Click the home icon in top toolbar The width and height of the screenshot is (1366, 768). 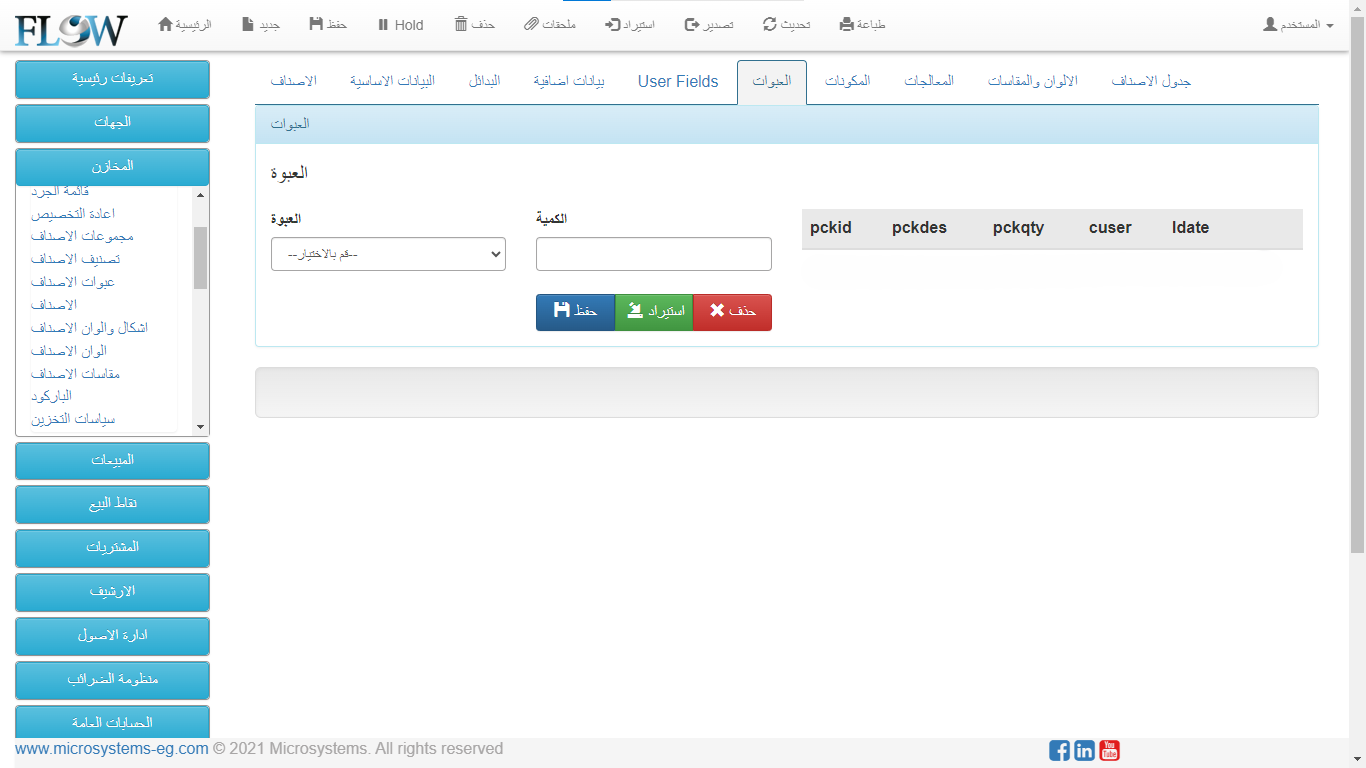tap(166, 24)
